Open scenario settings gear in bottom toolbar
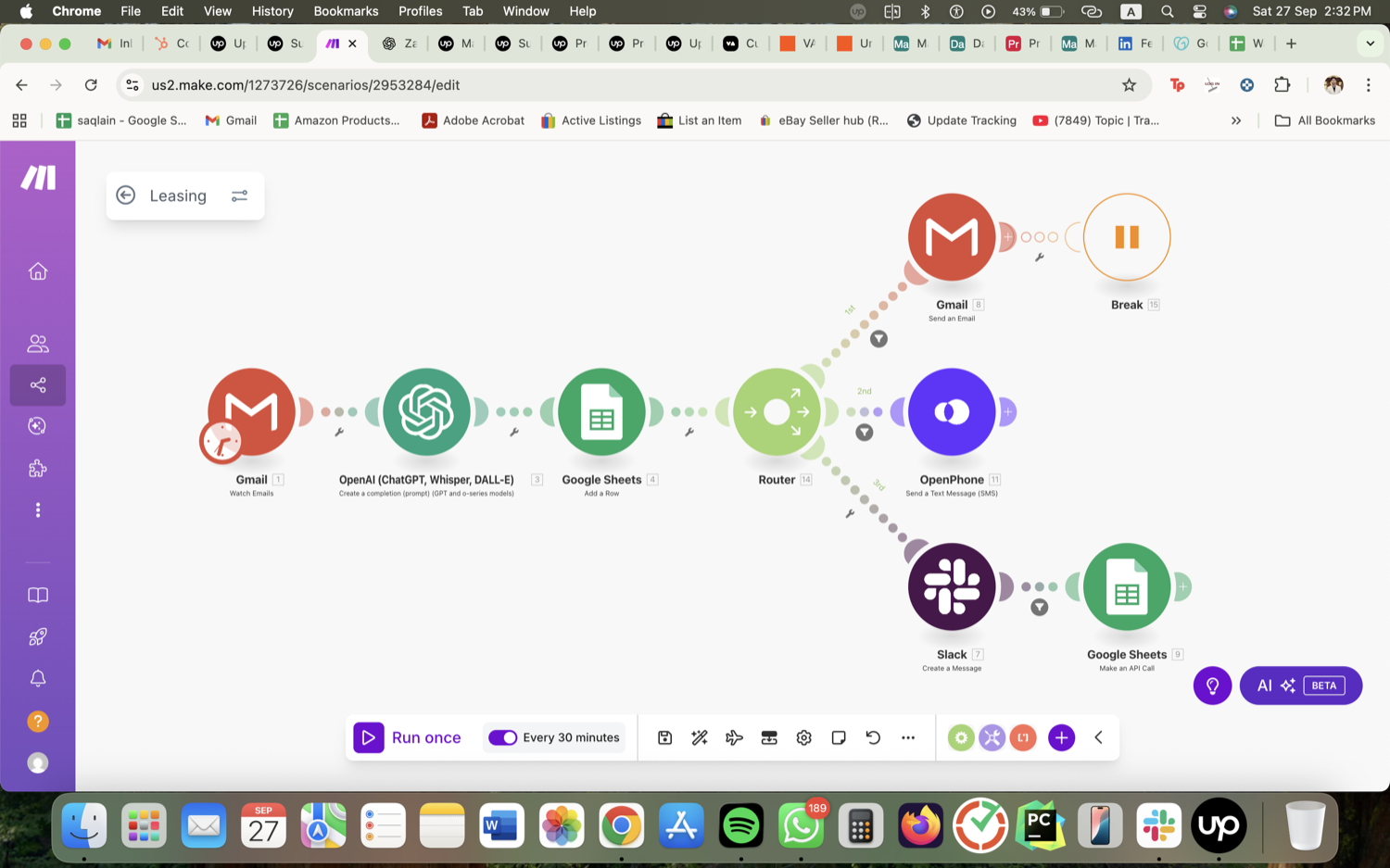 click(803, 737)
